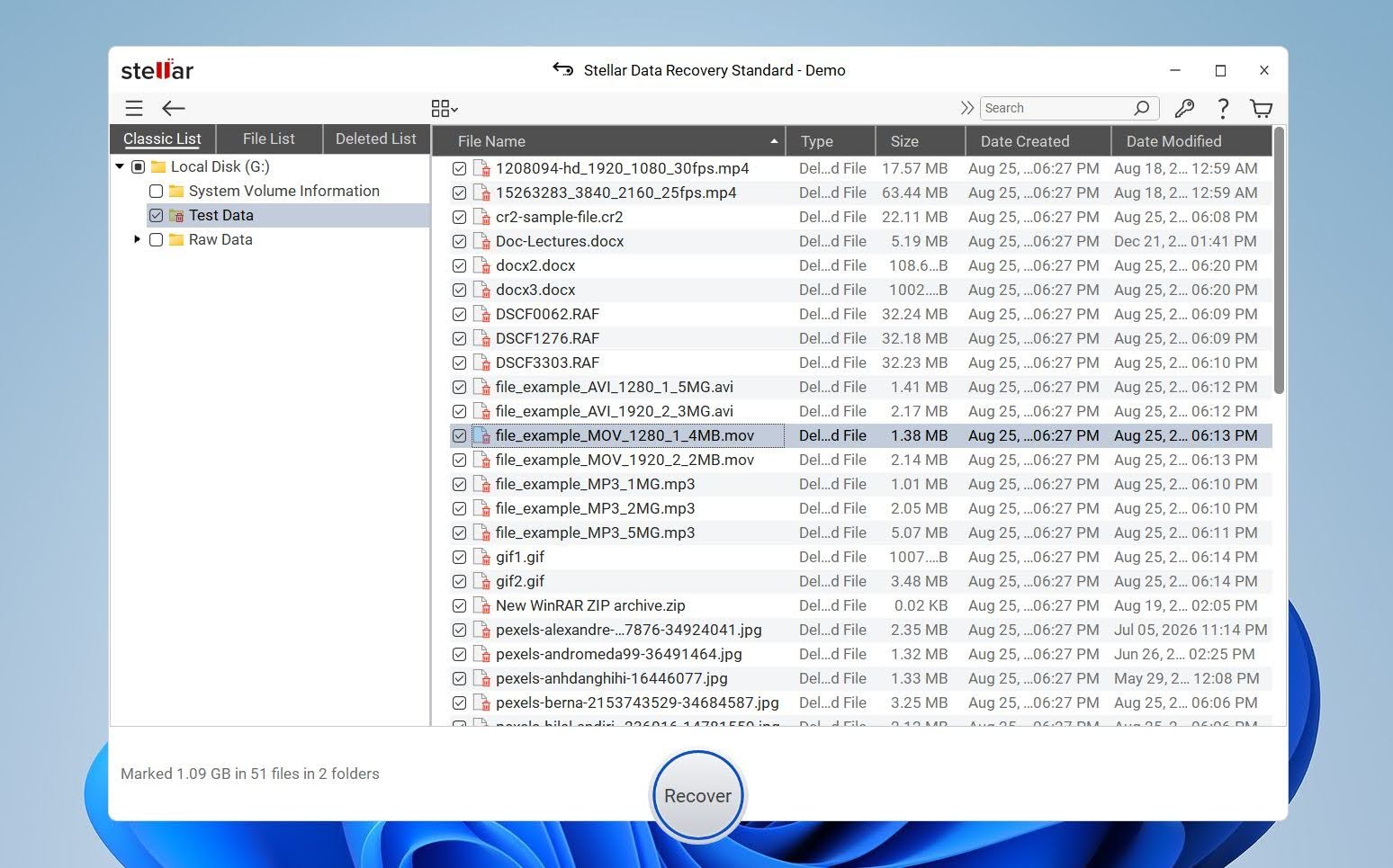Viewport: 1393px width, 868px height.
Task: Click the file list vertical scrollbar
Action: coord(1279,261)
